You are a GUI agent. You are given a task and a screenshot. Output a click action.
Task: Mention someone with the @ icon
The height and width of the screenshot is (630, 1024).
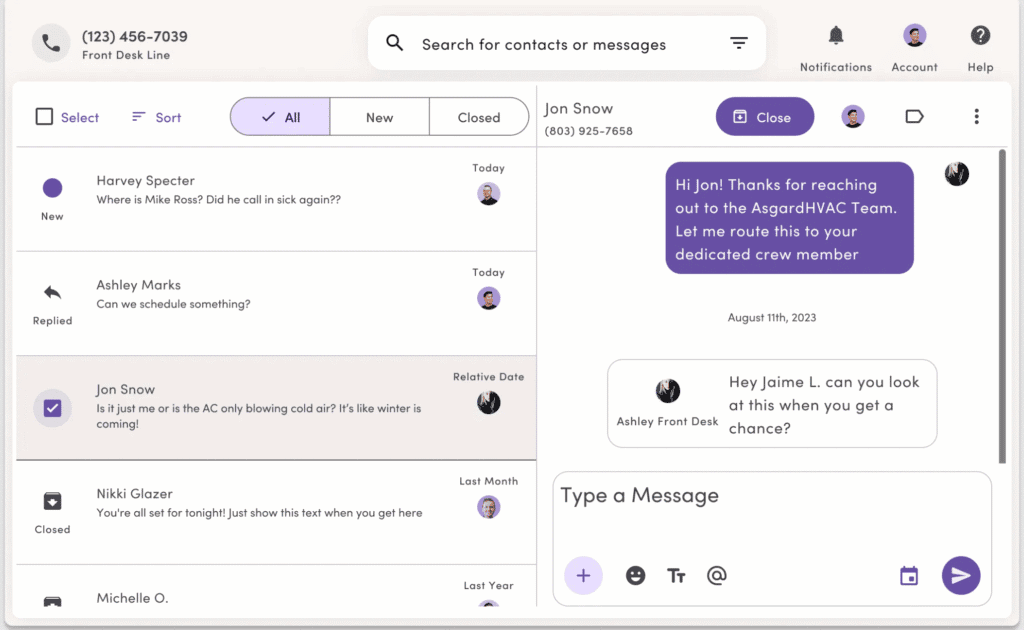tap(716, 575)
